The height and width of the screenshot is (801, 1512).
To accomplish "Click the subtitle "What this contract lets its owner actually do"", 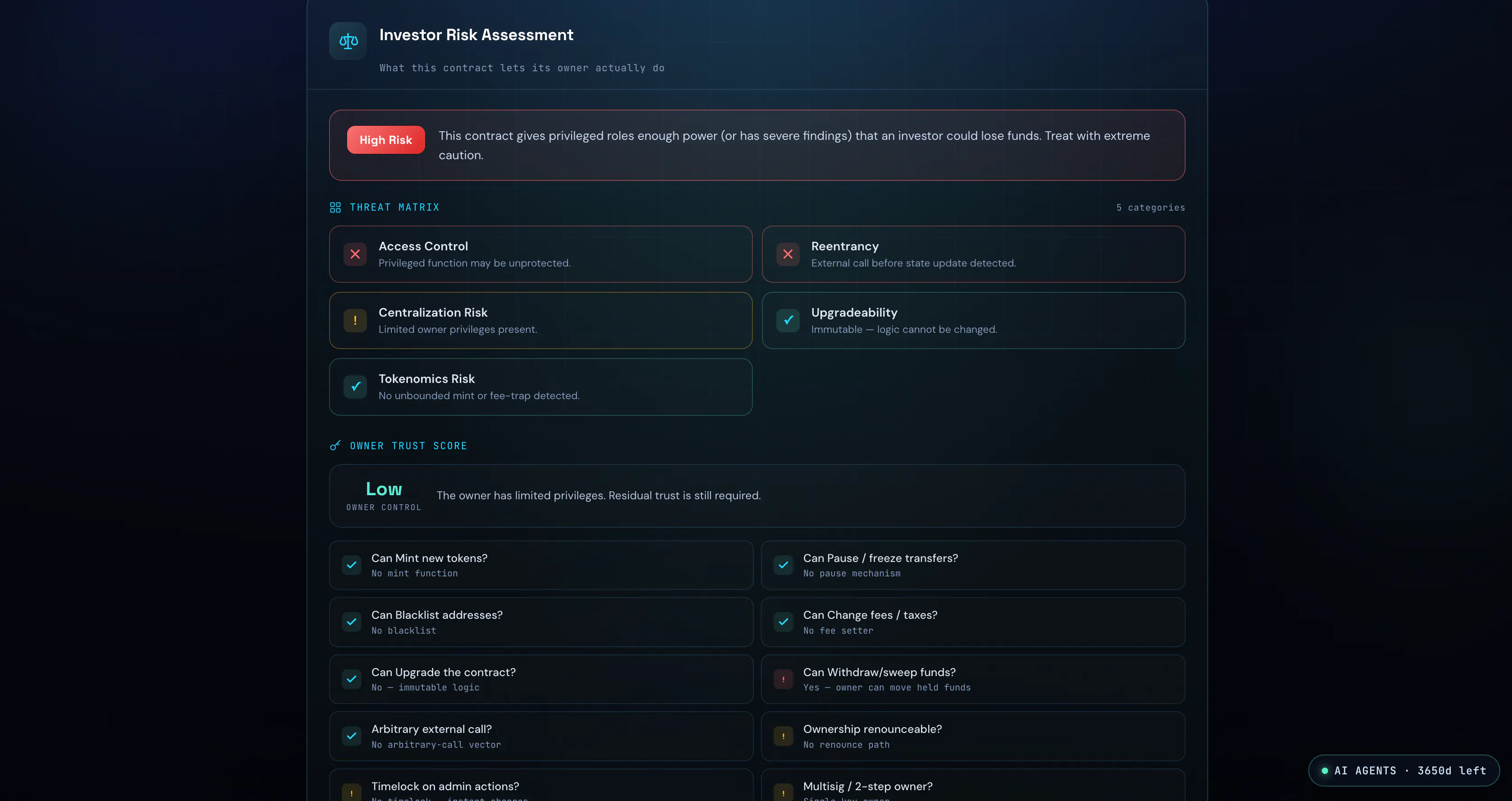I will coord(522,68).
